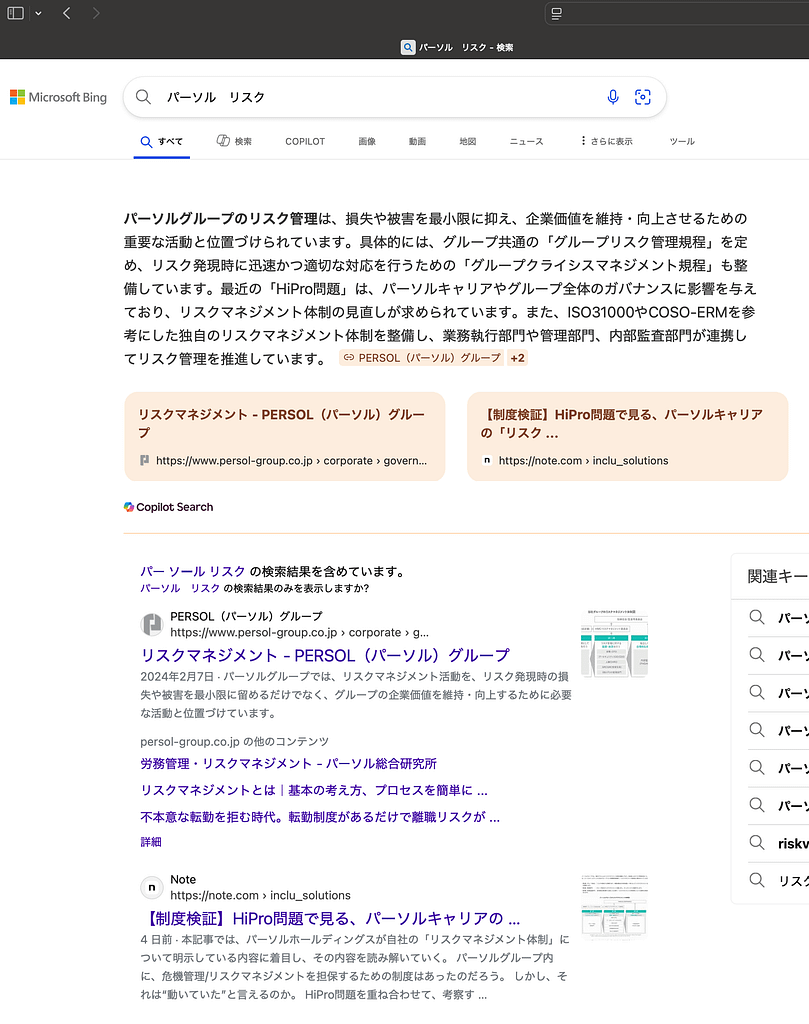The image size is (809, 1024).
Task: Open リスクマネジメント – PERSOL グループ result link
Action: pyautogui.click(x=325, y=656)
